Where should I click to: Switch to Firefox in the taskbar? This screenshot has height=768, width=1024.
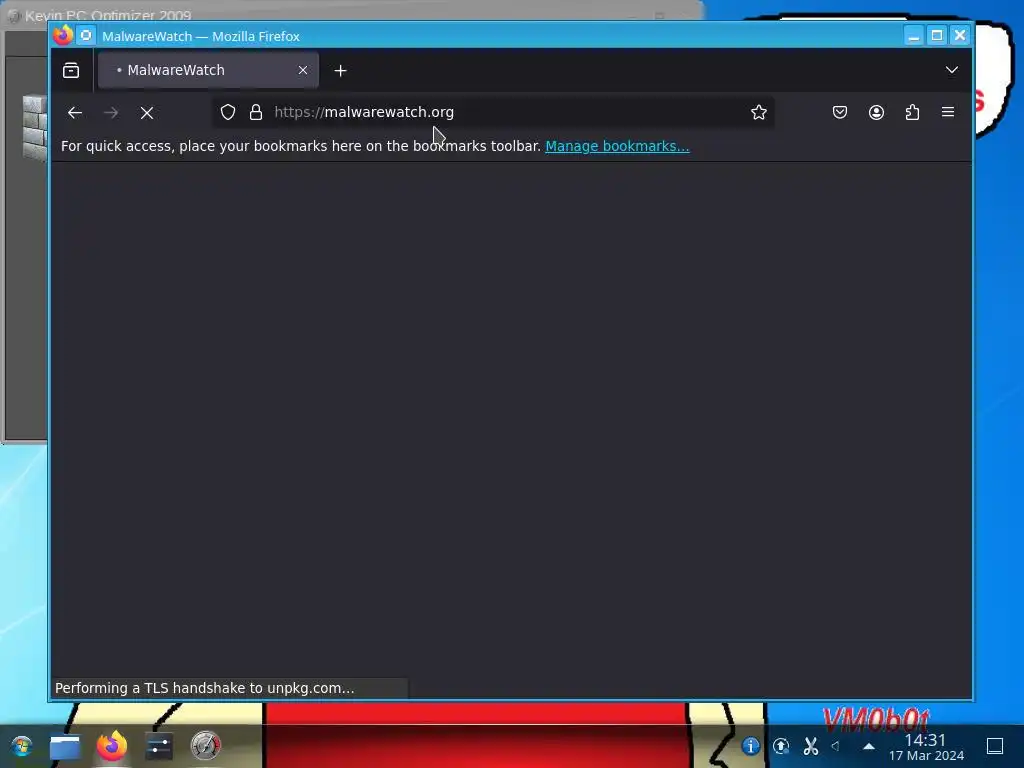point(112,746)
